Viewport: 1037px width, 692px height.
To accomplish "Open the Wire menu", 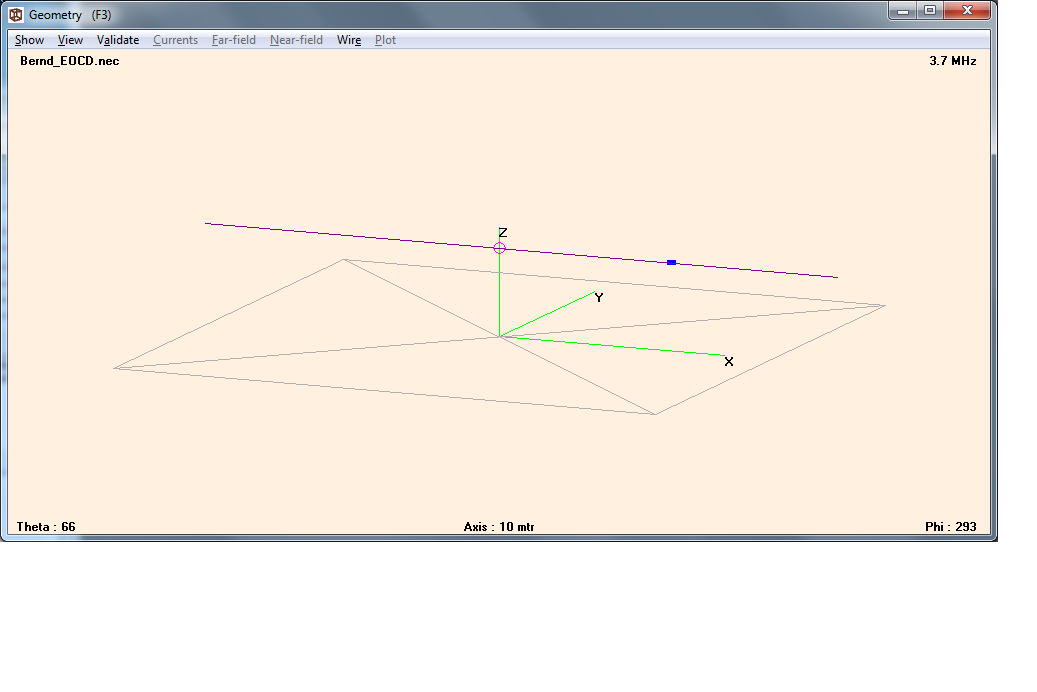I will pos(349,40).
